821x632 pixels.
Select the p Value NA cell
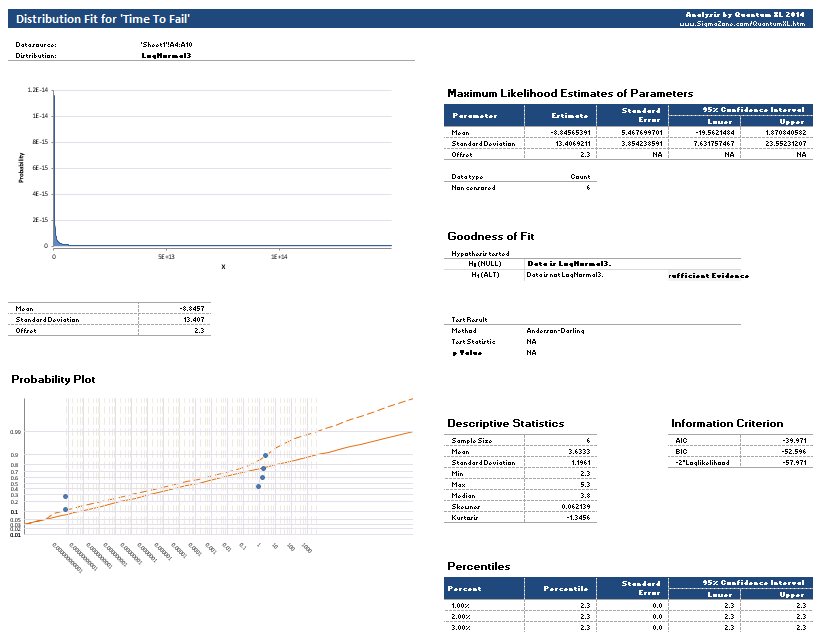pos(531,352)
